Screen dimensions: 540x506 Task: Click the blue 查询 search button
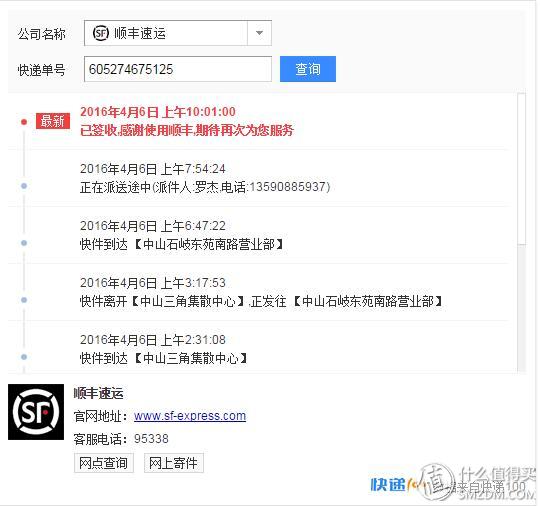pos(308,69)
